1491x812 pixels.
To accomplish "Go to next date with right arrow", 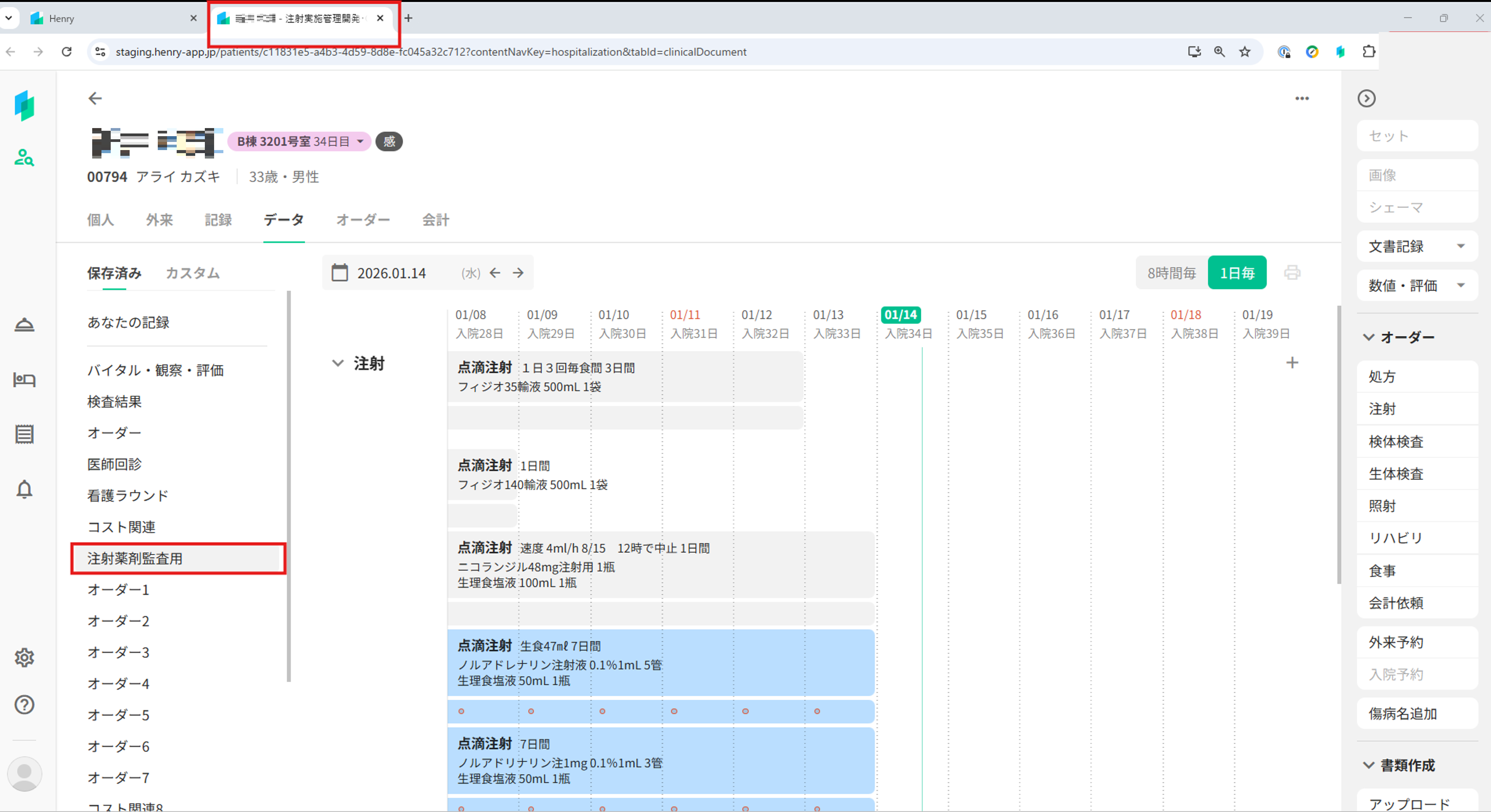I will [x=518, y=273].
